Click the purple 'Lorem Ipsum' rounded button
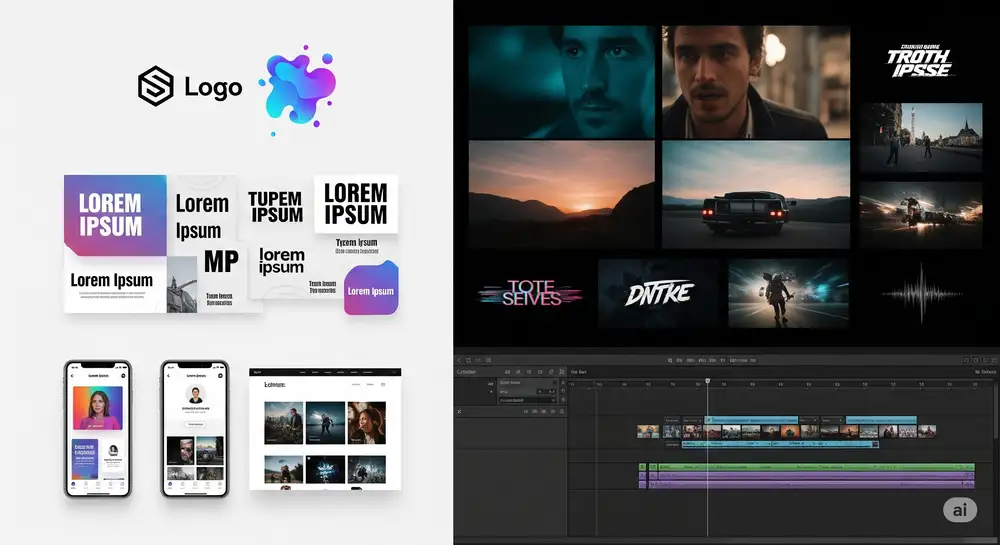 tap(371, 290)
